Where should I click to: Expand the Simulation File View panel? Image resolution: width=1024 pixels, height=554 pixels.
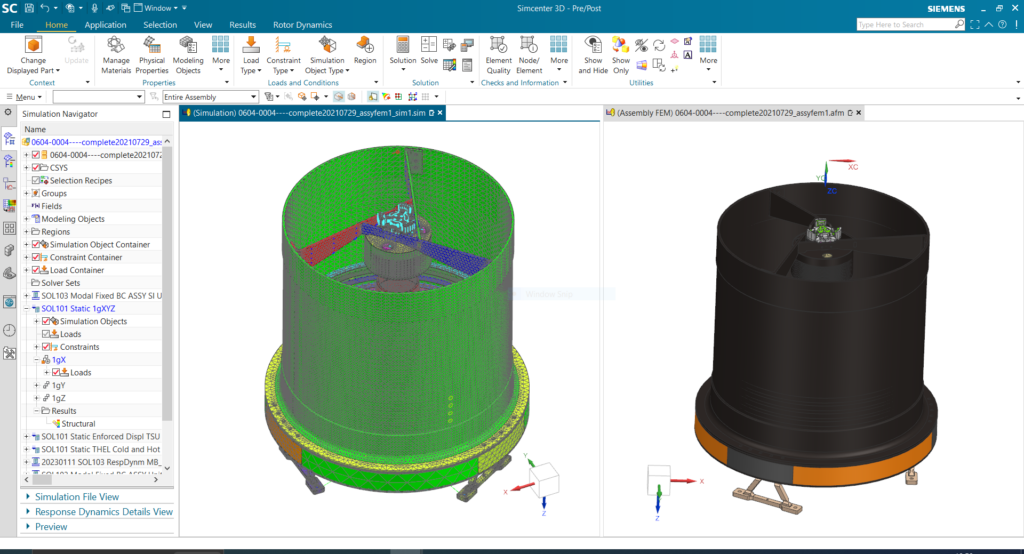click(x=28, y=496)
